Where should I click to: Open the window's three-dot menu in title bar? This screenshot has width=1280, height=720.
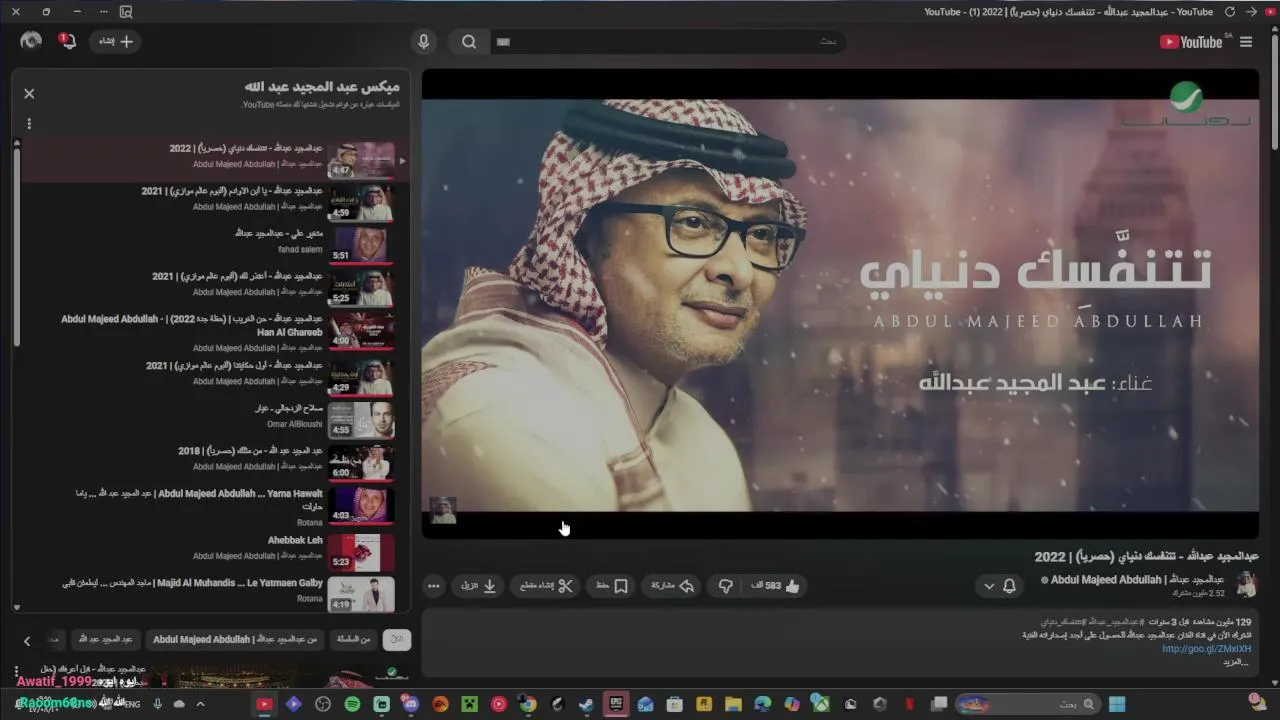pyautogui.click(x=102, y=12)
